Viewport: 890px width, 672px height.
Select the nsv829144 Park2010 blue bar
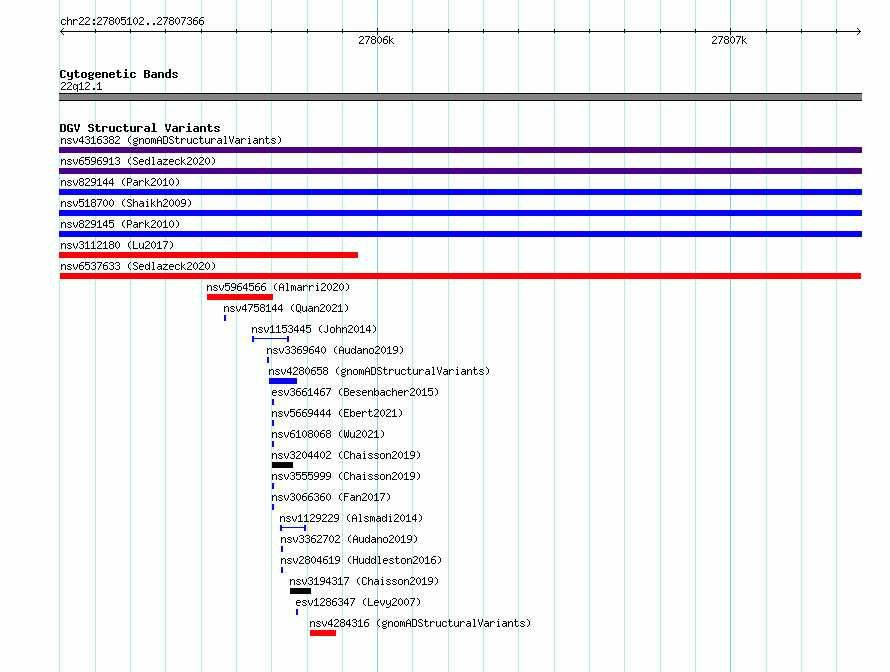coord(460,192)
